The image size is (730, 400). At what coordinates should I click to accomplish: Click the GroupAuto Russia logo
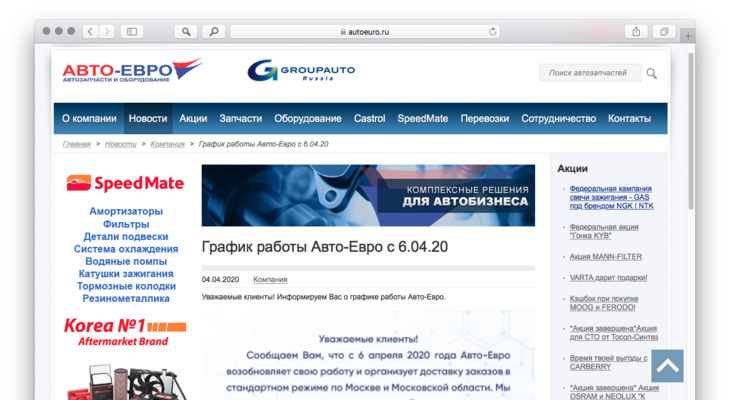coord(301,70)
